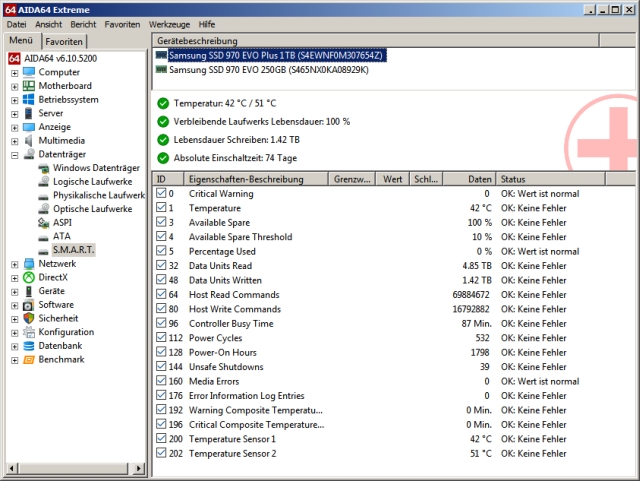The height and width of the screenshot is (481, 640).
Task: Click the Optische Laufwerke disc icon
Action: point(43,209)
